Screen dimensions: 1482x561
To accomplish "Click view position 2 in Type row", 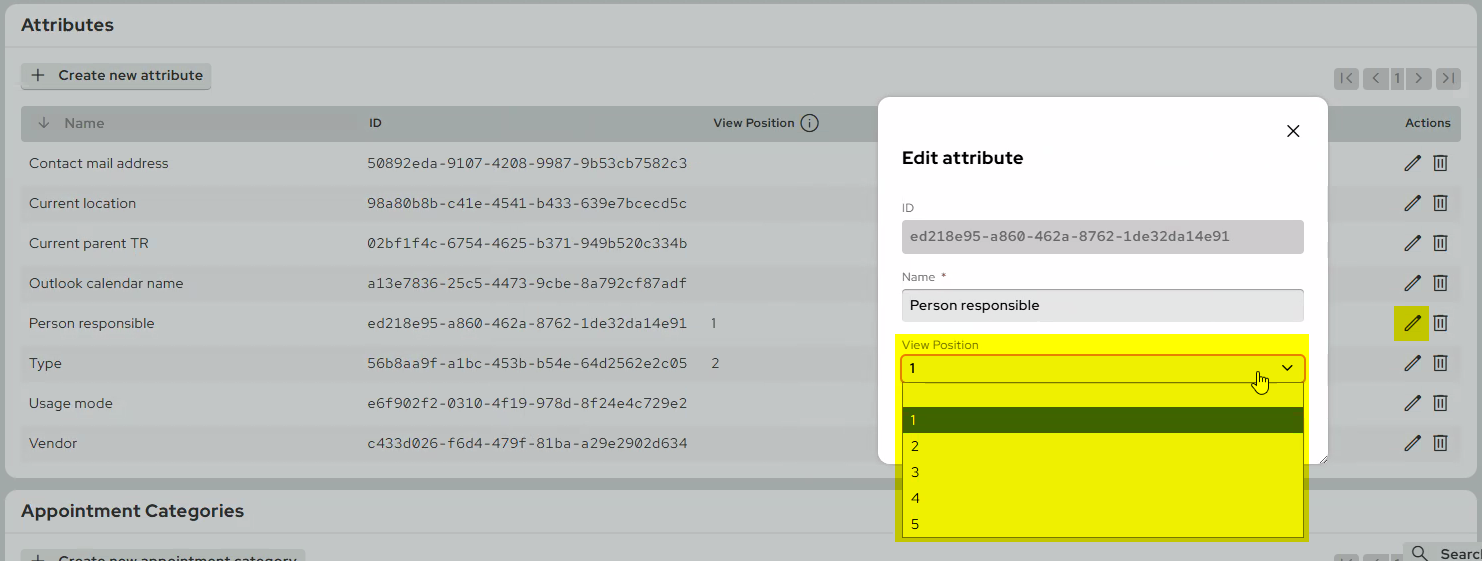I will (715, 363).
